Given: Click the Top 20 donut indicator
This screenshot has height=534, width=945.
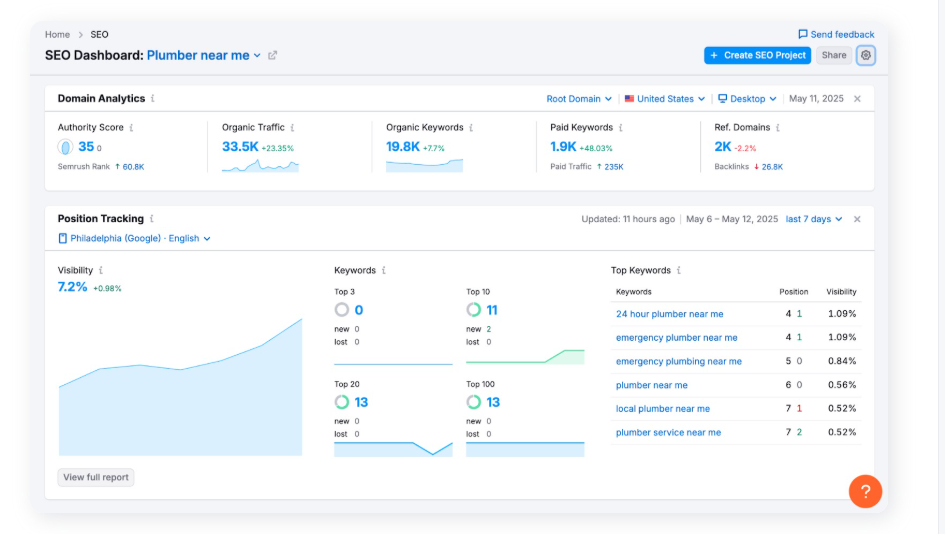Looking at the screenshot, I should pos(342,402).
